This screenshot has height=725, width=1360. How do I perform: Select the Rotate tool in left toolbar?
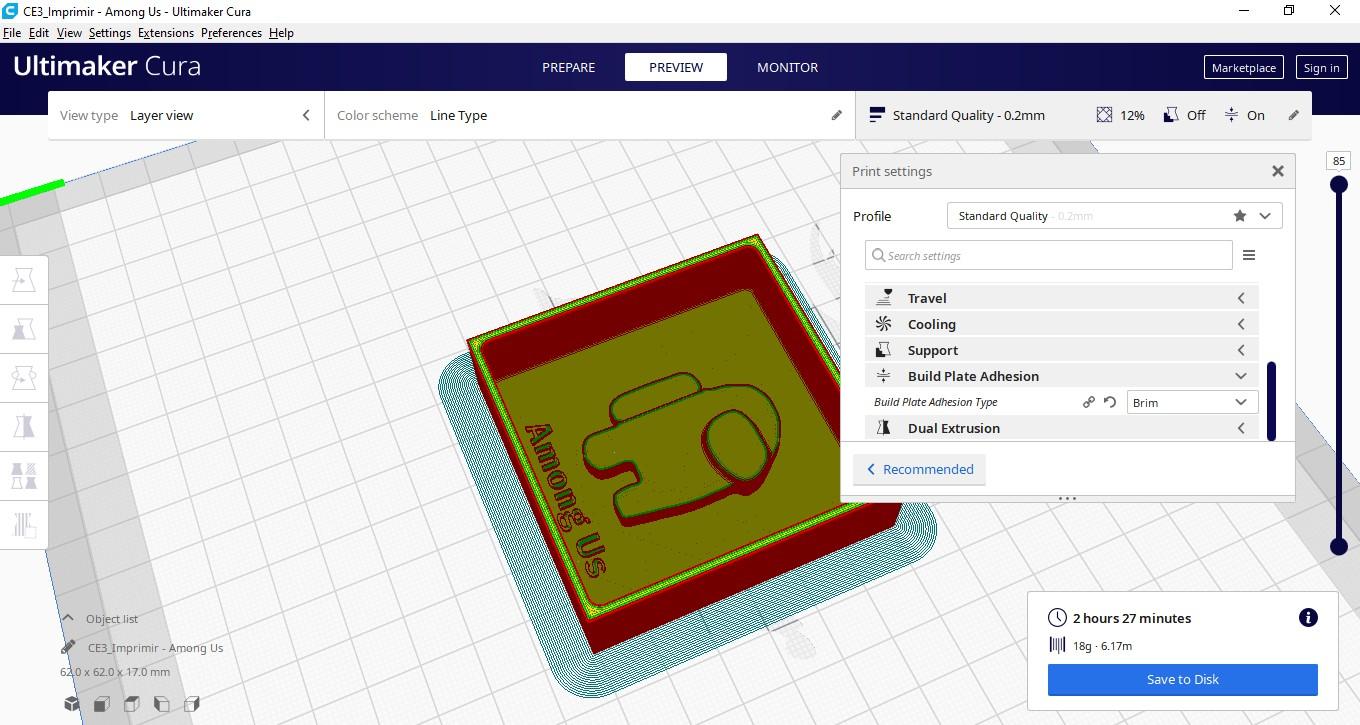24,378
